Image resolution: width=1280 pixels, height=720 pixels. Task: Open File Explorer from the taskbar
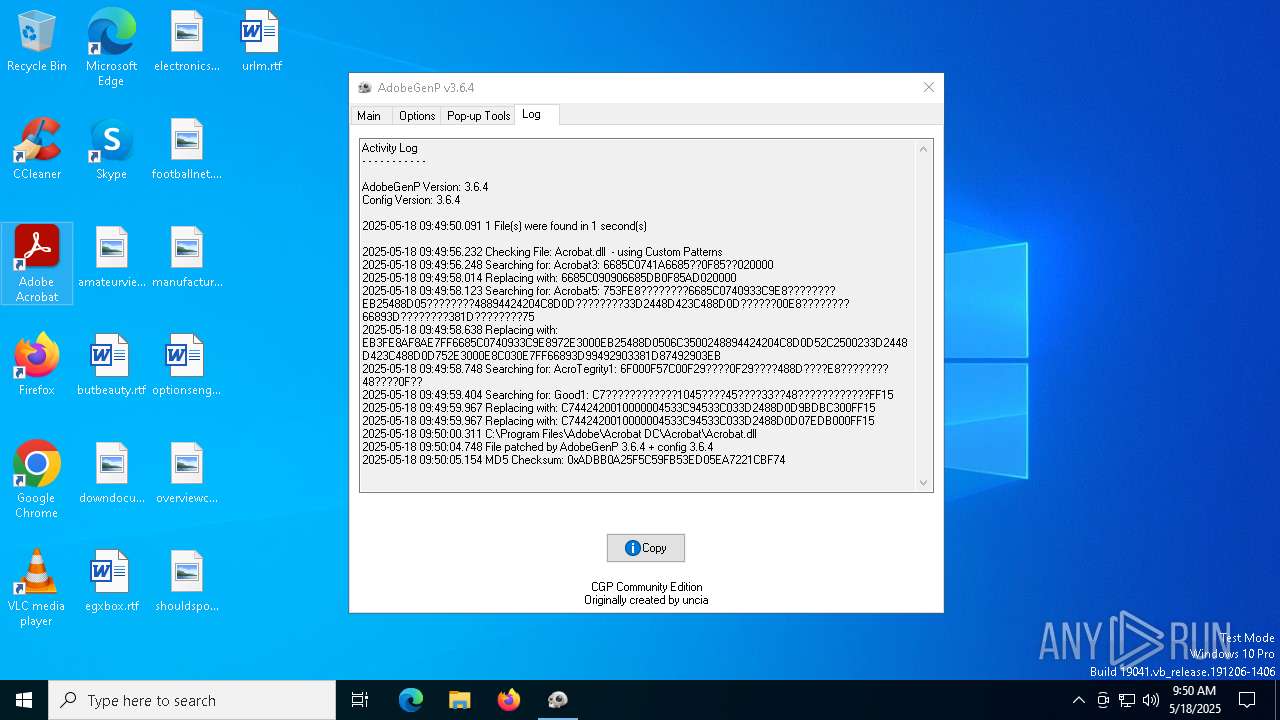coord(459,700)
